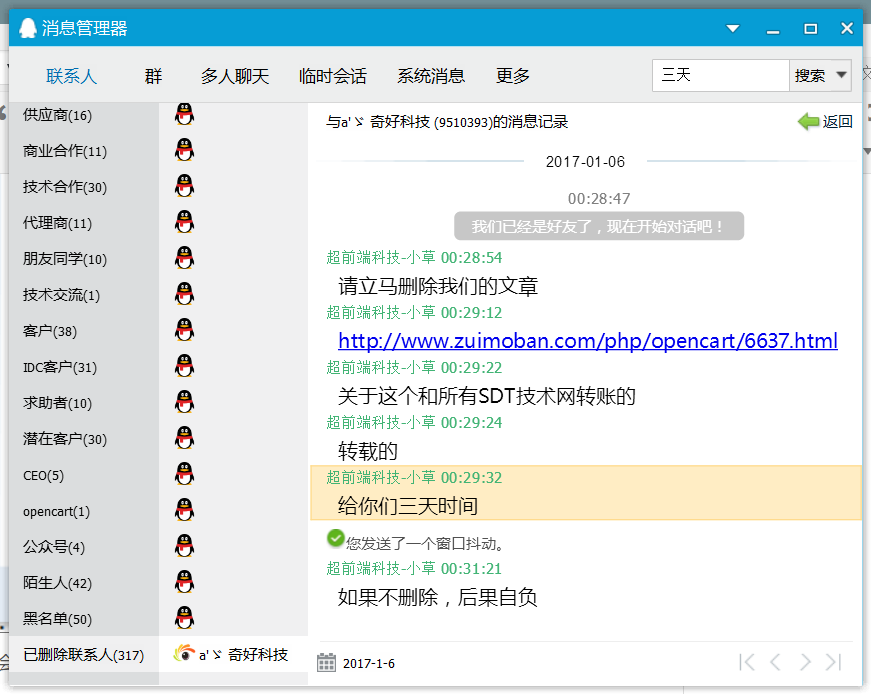Click the message 如果不删除，后果自负
The height and width of the screenshot is (694, 871).
[438, 597]
